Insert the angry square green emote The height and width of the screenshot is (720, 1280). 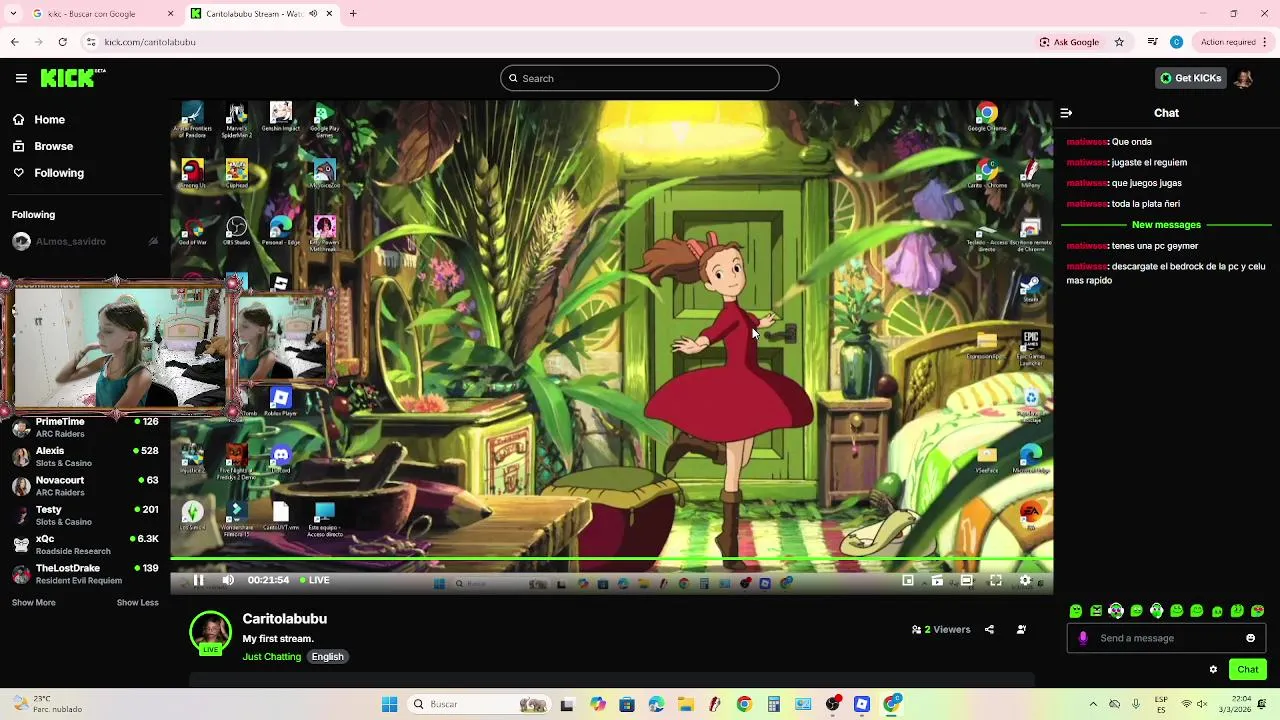click(x=1096, y=611)
